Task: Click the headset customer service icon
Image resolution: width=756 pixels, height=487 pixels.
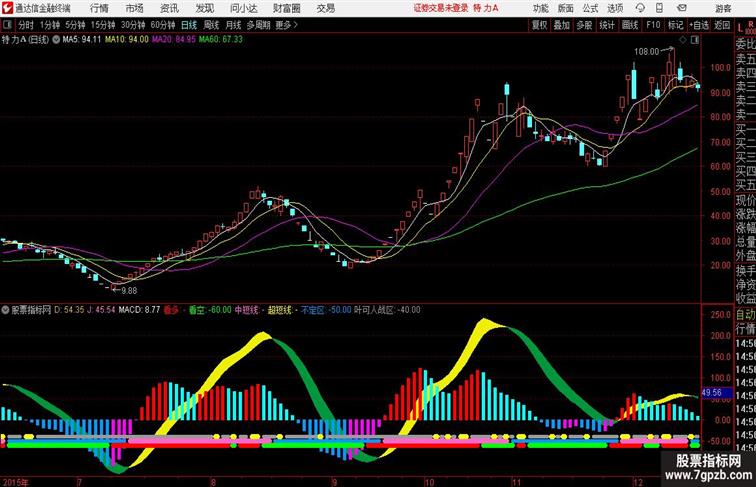Action: coord(640,8)
